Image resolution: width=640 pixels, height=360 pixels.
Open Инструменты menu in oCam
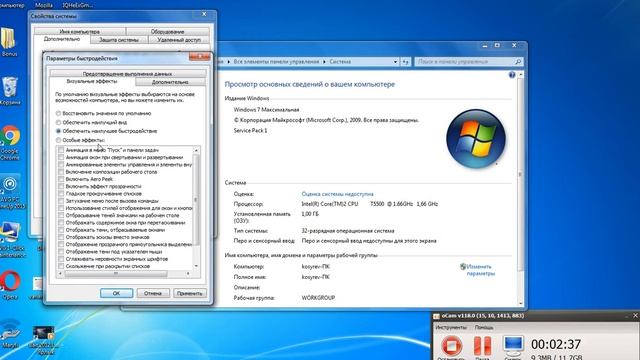point(451,327)
